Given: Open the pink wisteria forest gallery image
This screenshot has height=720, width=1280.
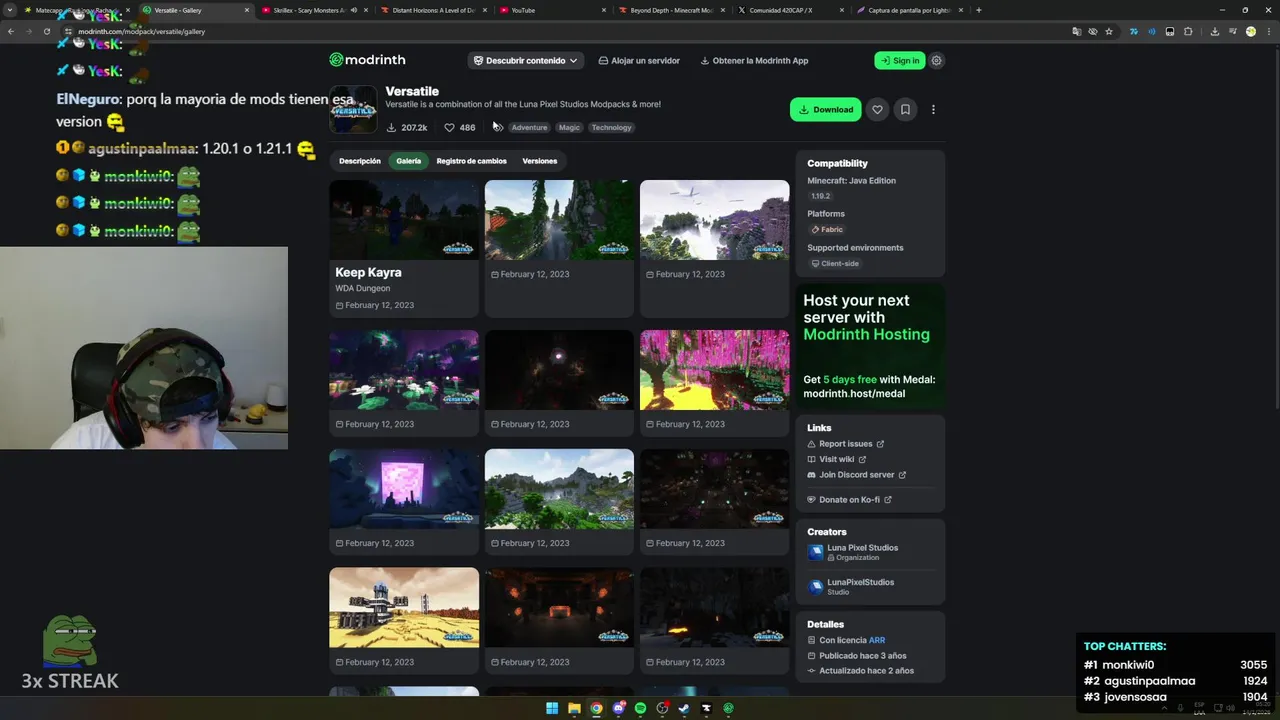Looking at the screenshot, I should (x=714, y=370).
